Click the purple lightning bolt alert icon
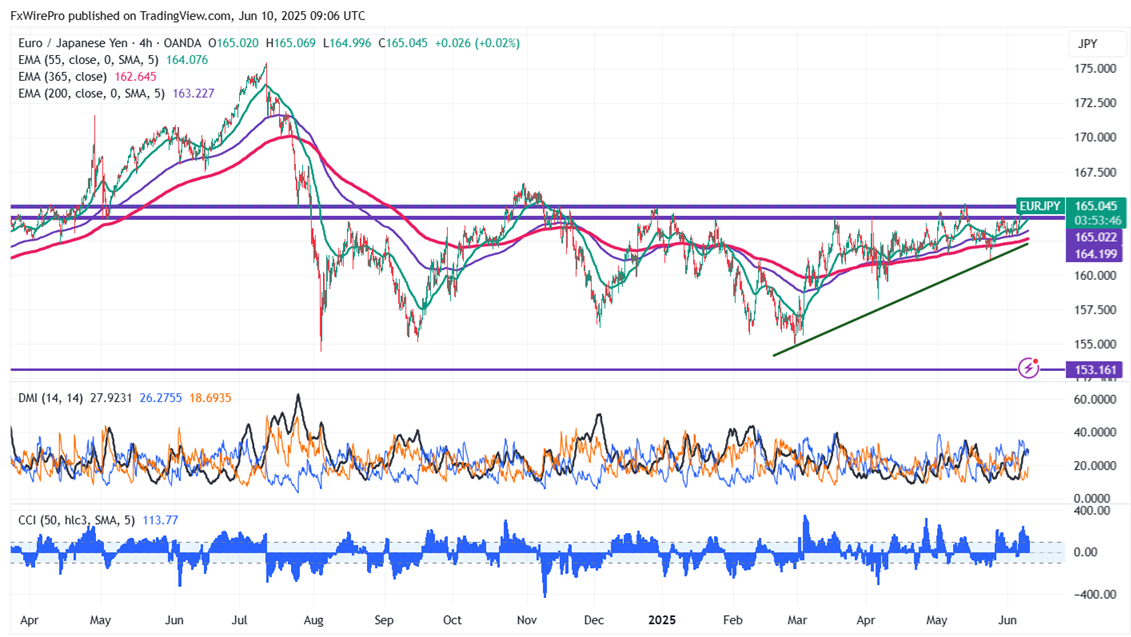This screenshot has height=637, width=1131. (x=1029, y=369)
